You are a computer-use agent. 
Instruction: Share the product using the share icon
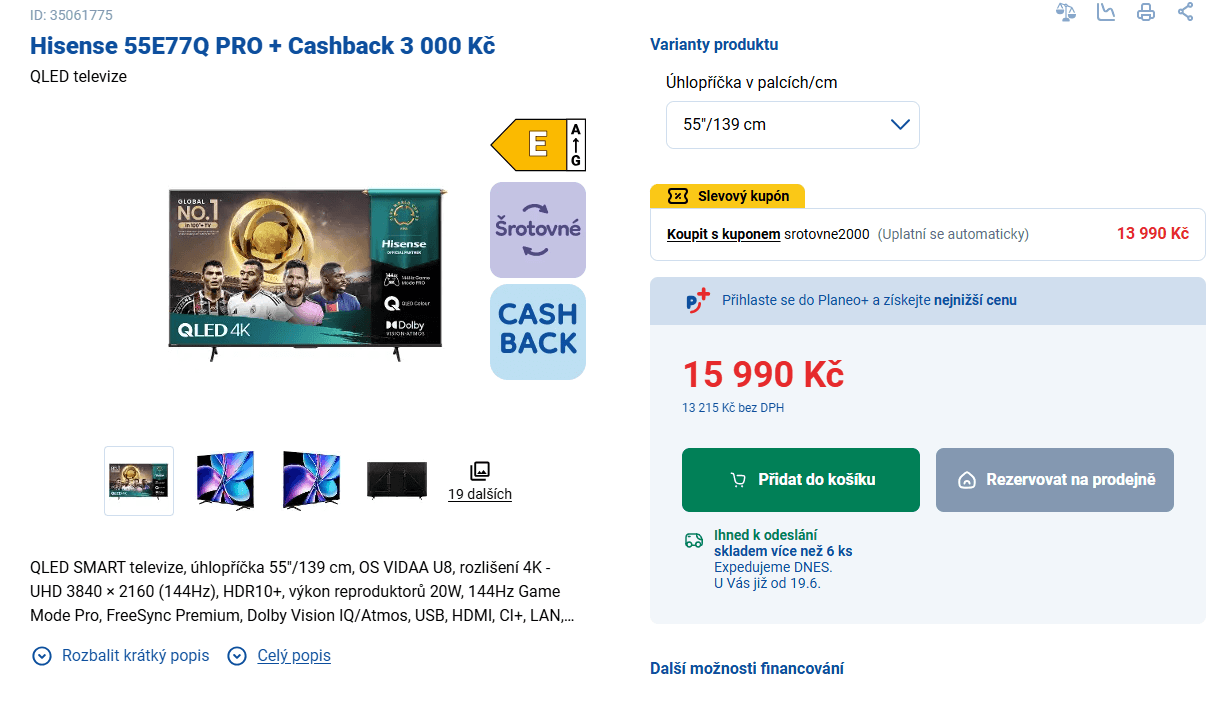click(1186, 14)
